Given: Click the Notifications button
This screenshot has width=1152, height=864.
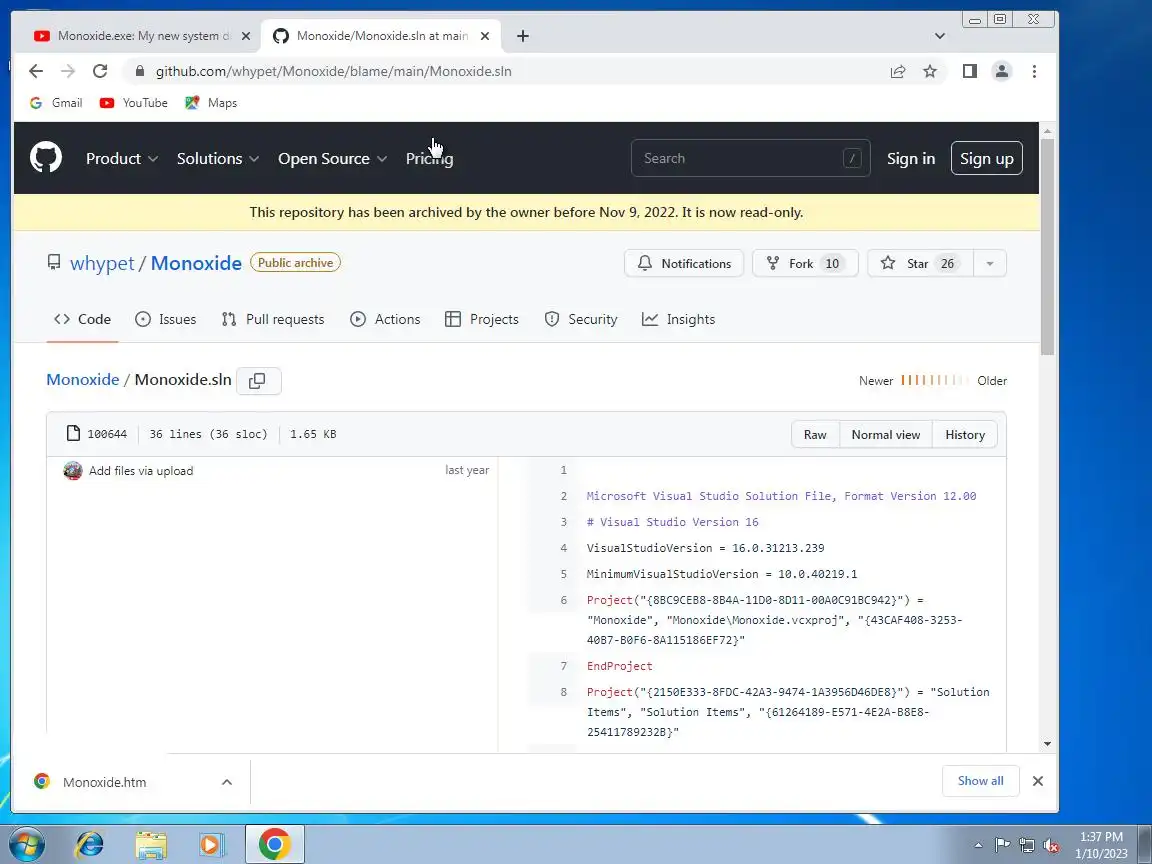Looking at the screenshot, I should [x=684, y=263].
